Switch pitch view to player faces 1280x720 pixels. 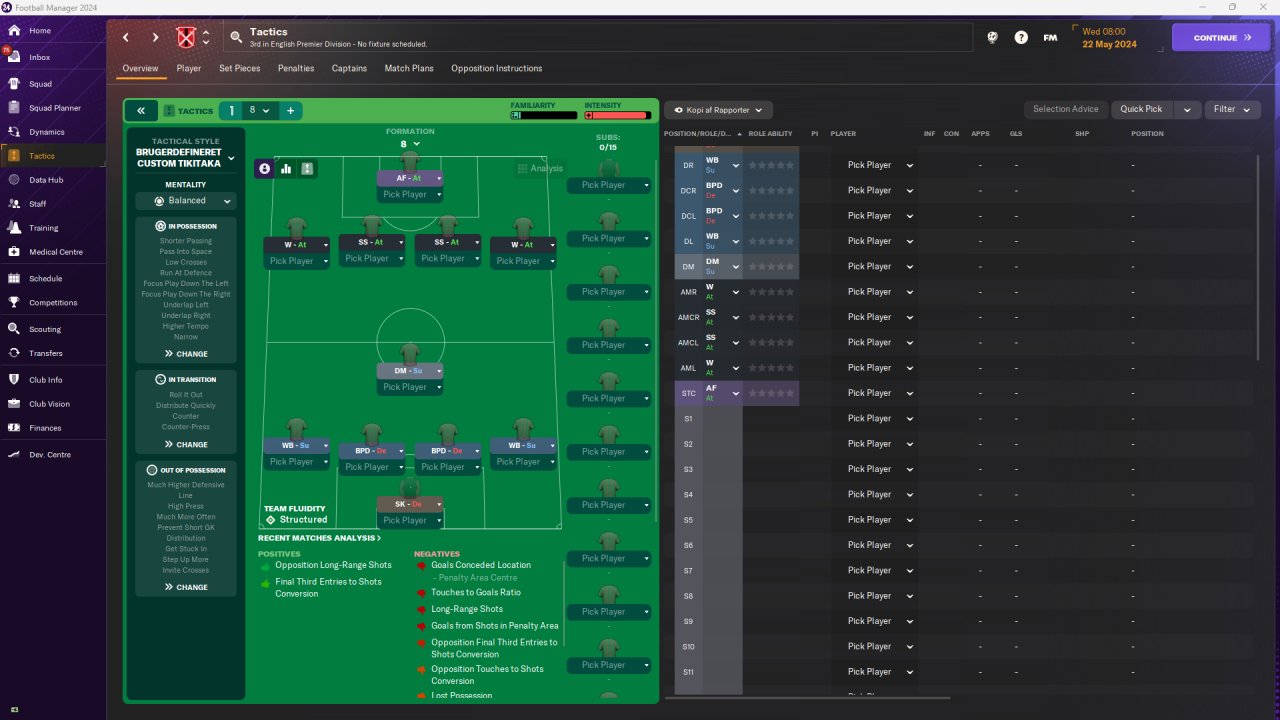pos(264,169)
